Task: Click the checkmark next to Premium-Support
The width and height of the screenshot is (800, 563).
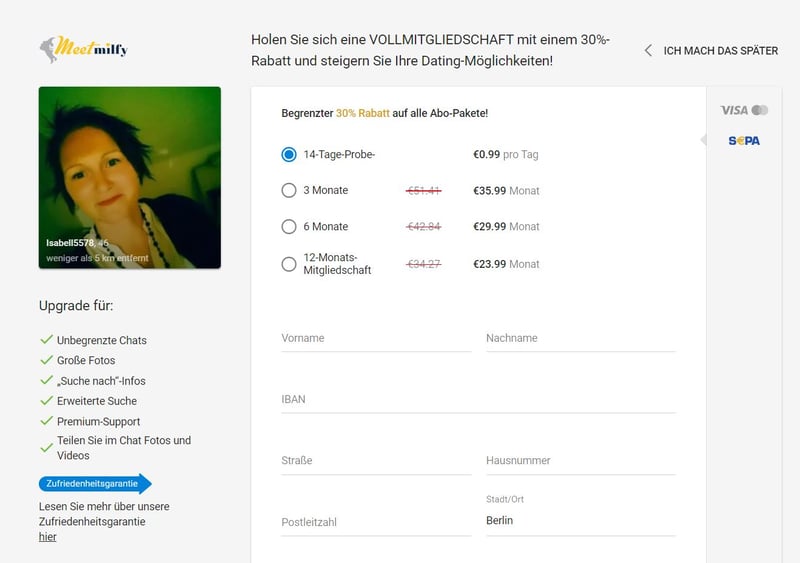Action: (x=46, y=421)
